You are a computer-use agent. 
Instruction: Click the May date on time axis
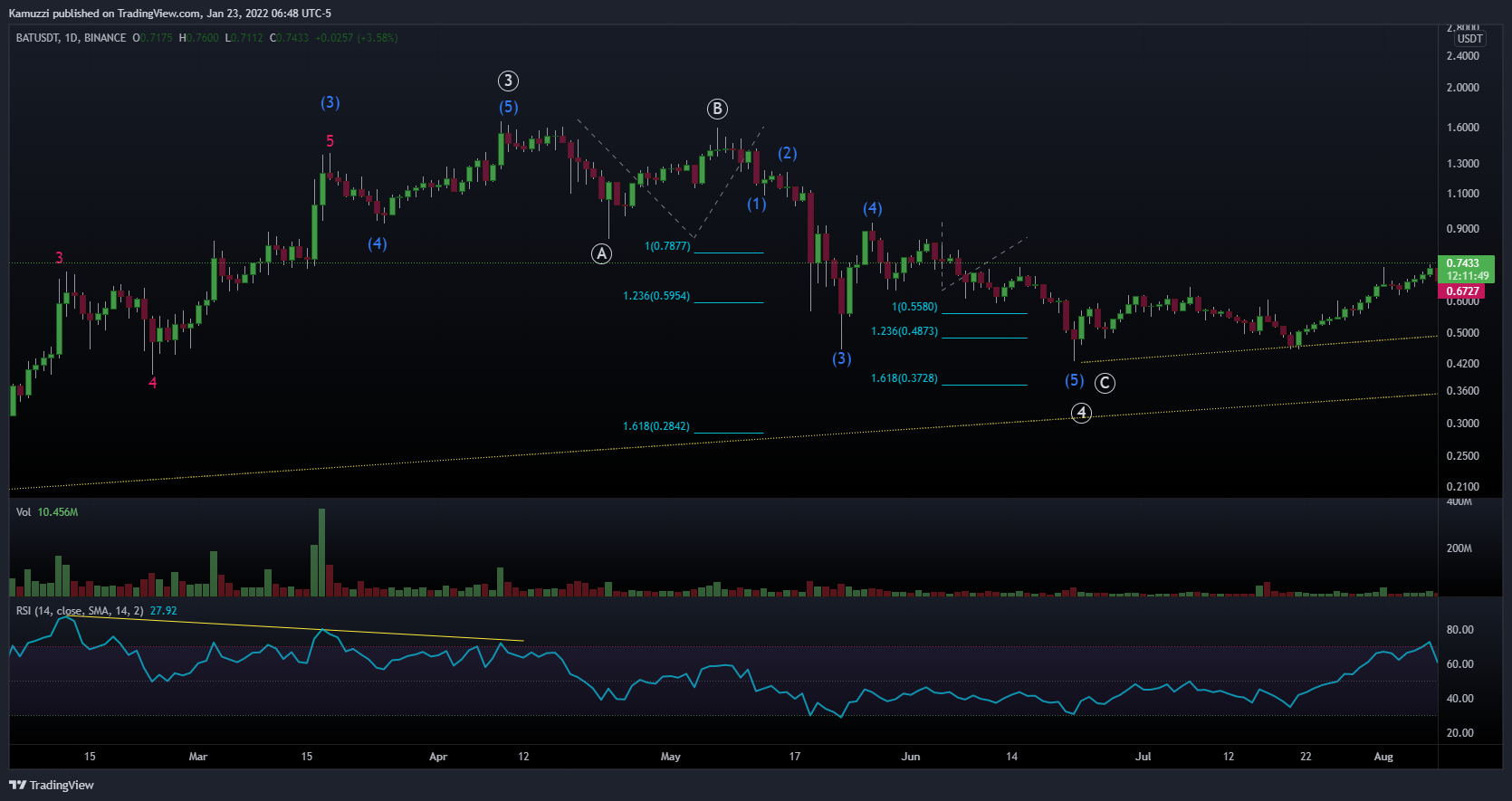(x=671, y=757)
